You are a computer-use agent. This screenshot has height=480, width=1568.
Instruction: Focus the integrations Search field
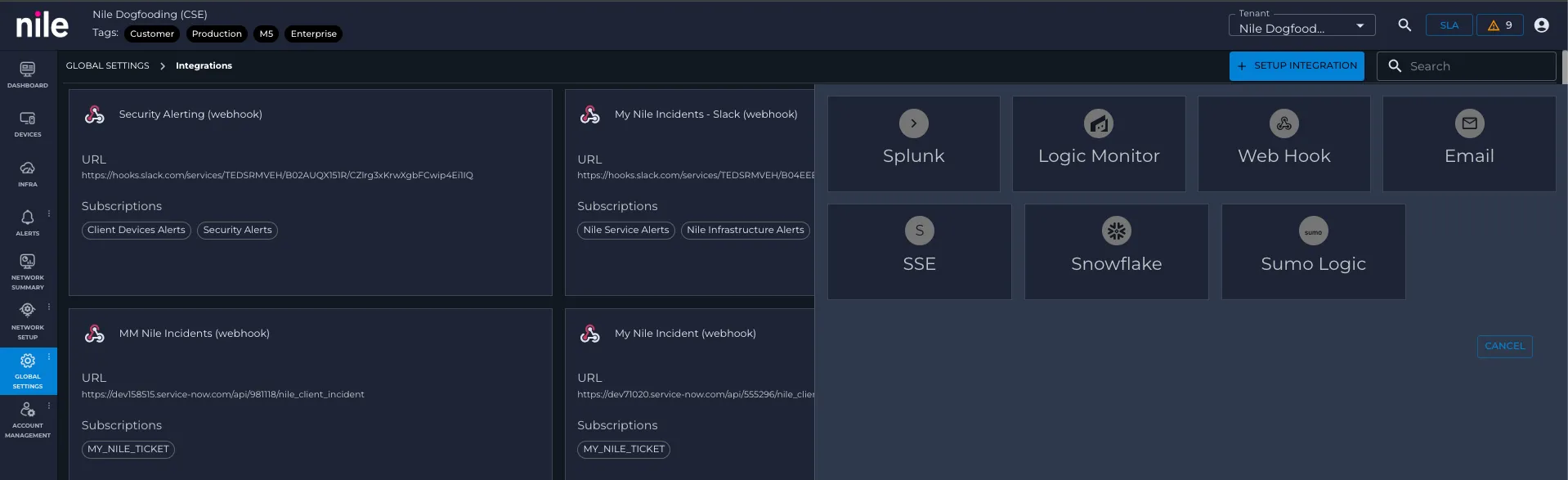(1467, 66)
